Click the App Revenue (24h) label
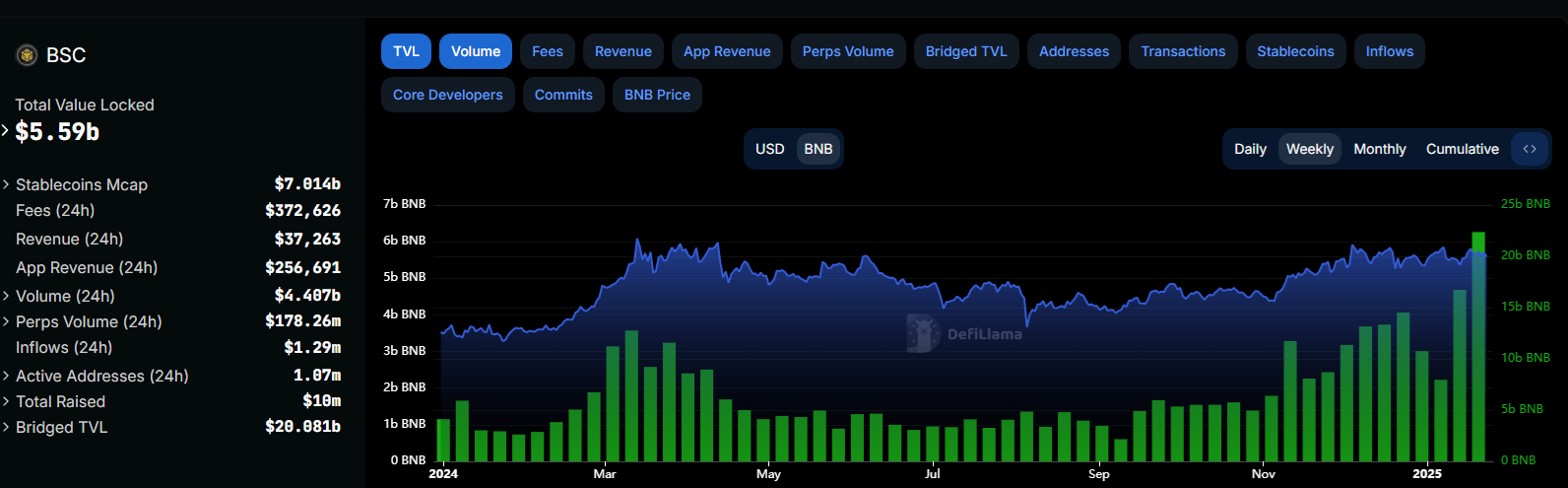The height and width of the screenshot is (488, 1568). click(x=87, y=267)
